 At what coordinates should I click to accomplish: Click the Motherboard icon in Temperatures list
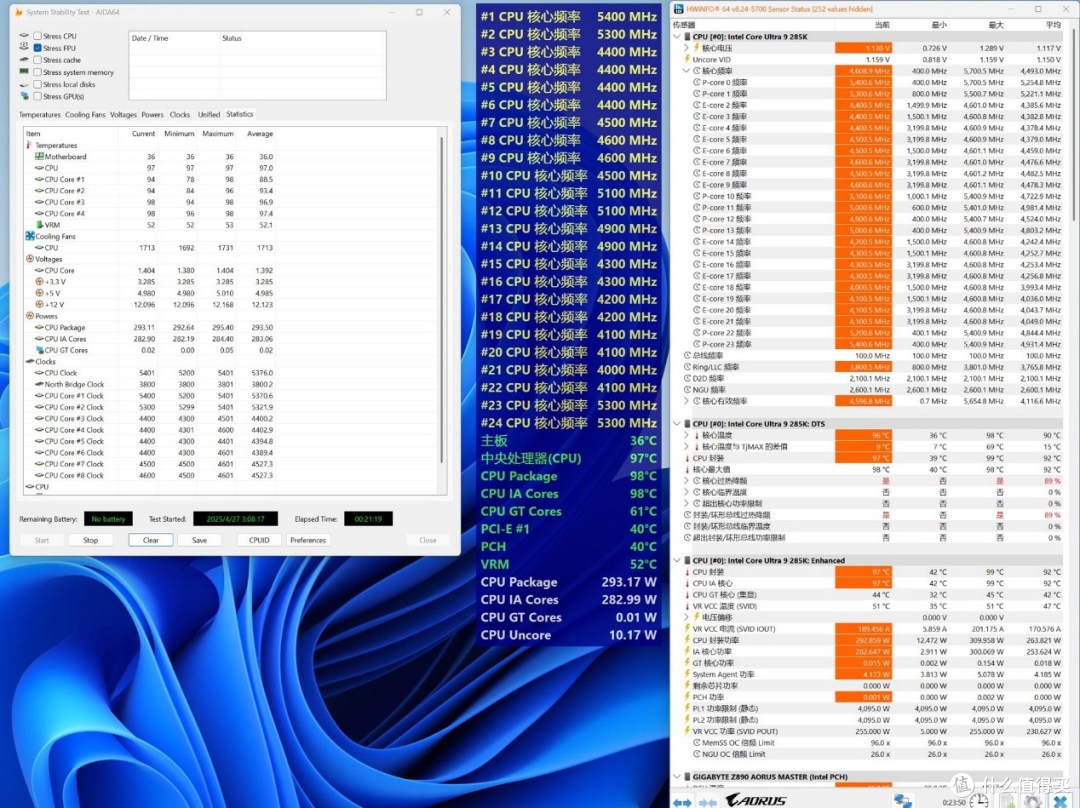39,156
